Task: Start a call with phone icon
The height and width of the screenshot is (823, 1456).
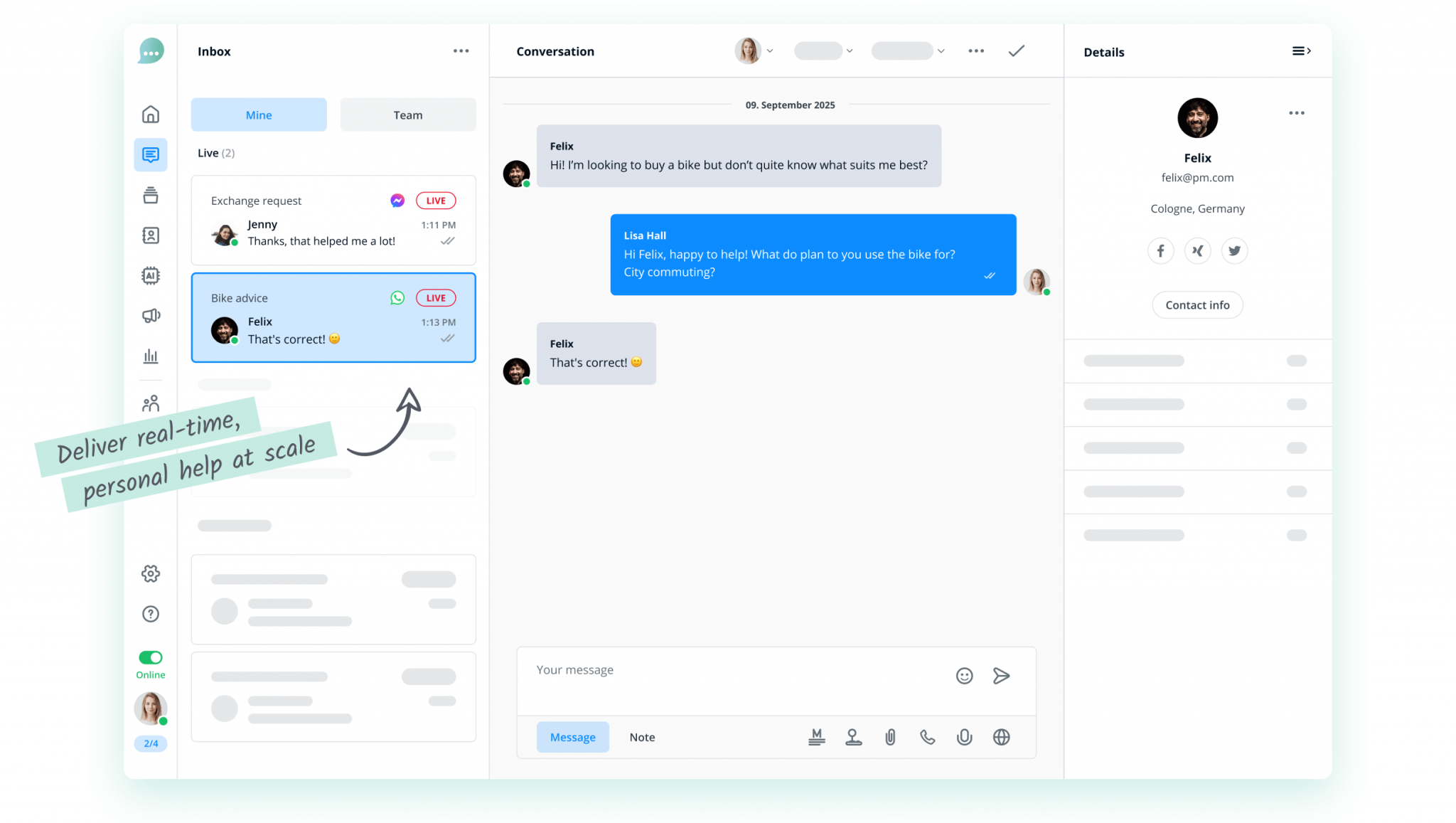Action: [927, 737]
